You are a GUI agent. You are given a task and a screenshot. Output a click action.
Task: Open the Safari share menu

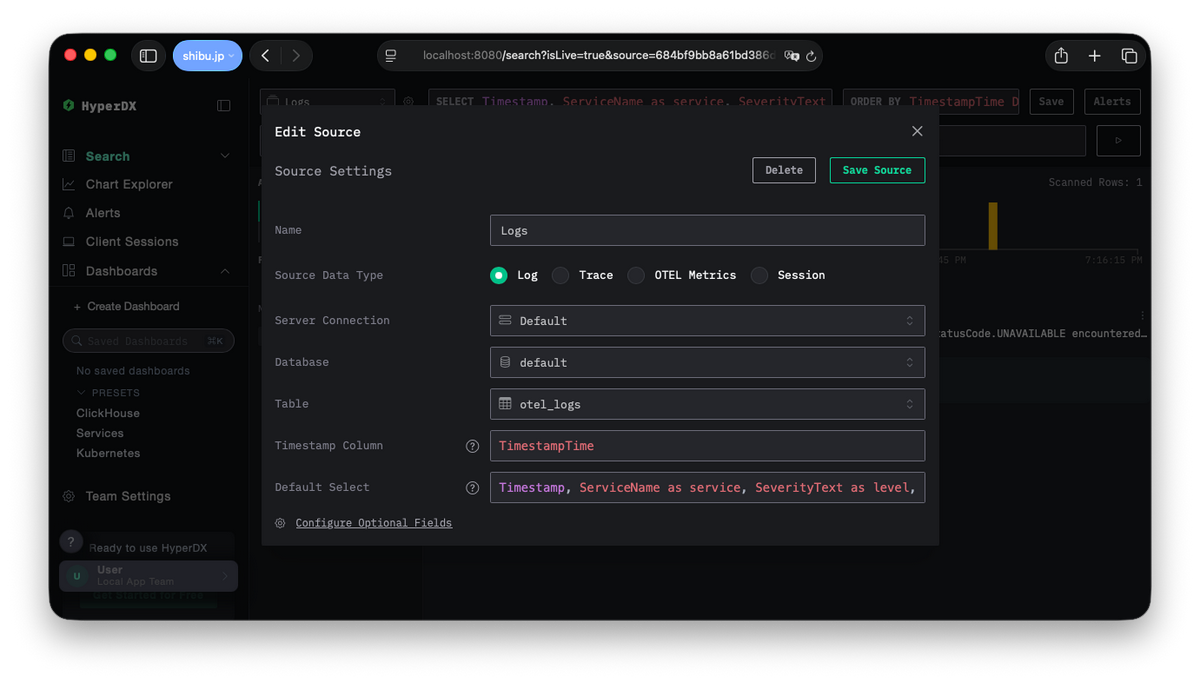1061,56
